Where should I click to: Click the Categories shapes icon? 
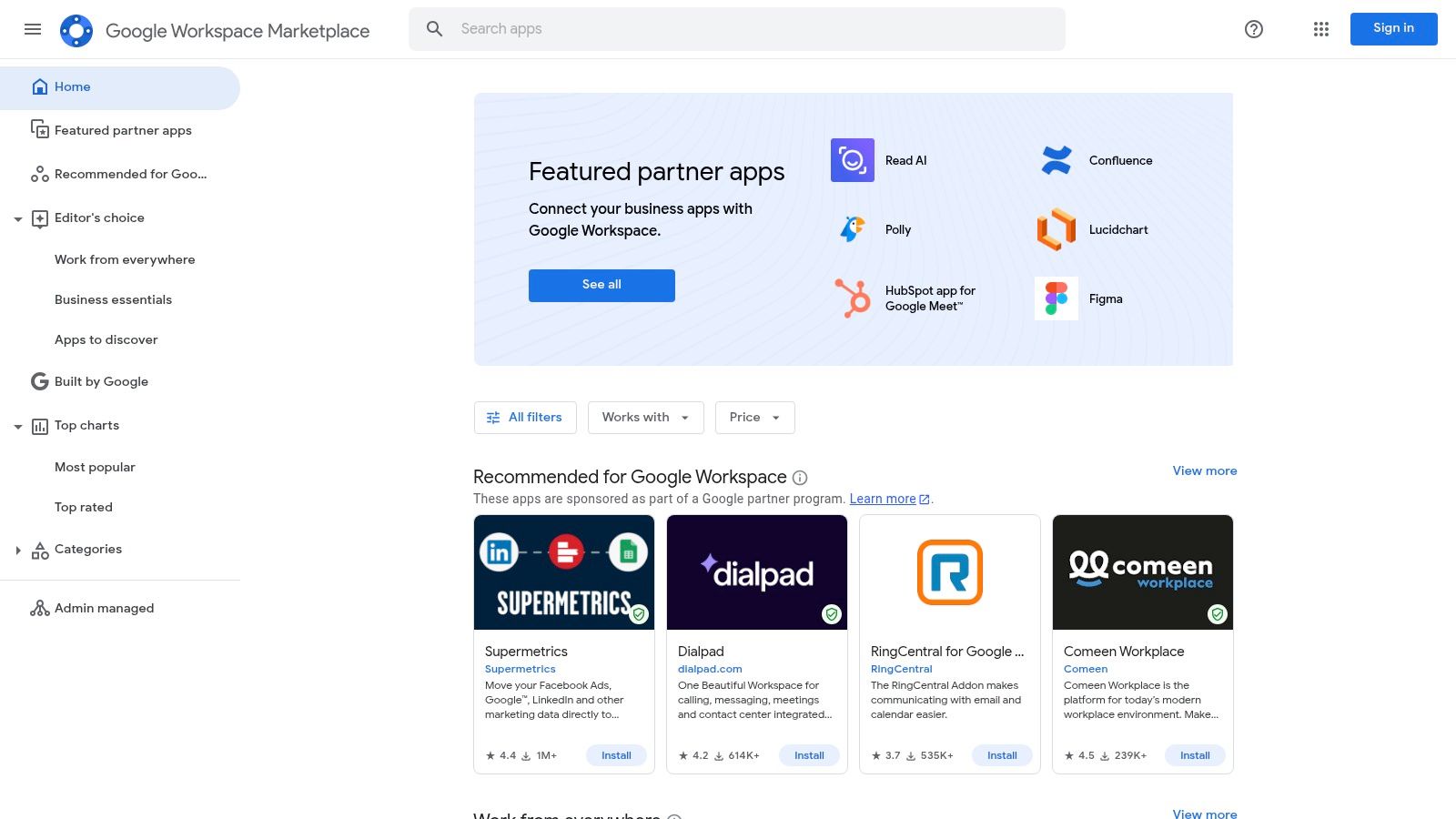pos(39,550)
